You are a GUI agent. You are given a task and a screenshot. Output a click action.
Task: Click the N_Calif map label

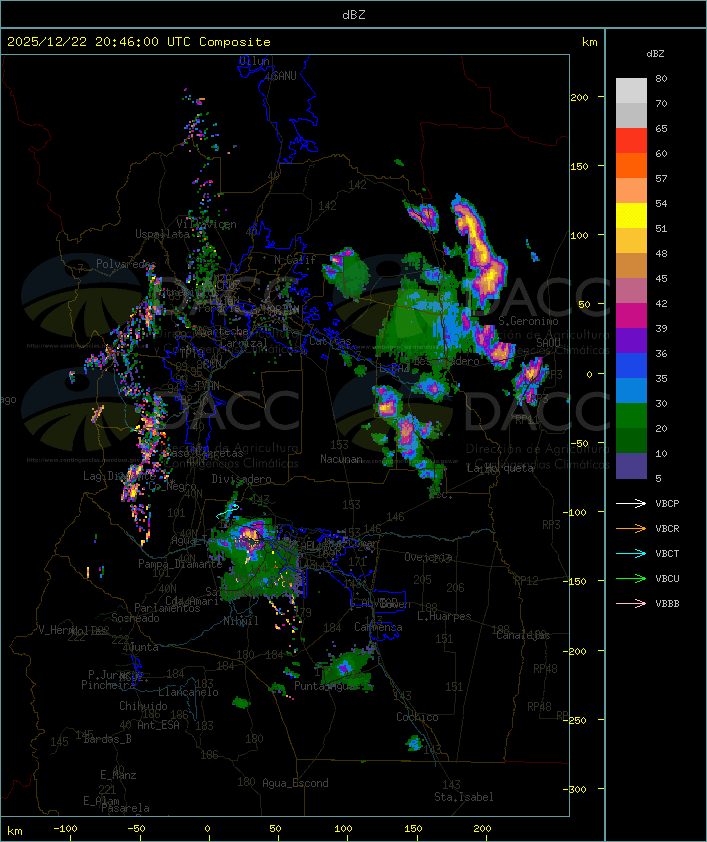point(295,260)
